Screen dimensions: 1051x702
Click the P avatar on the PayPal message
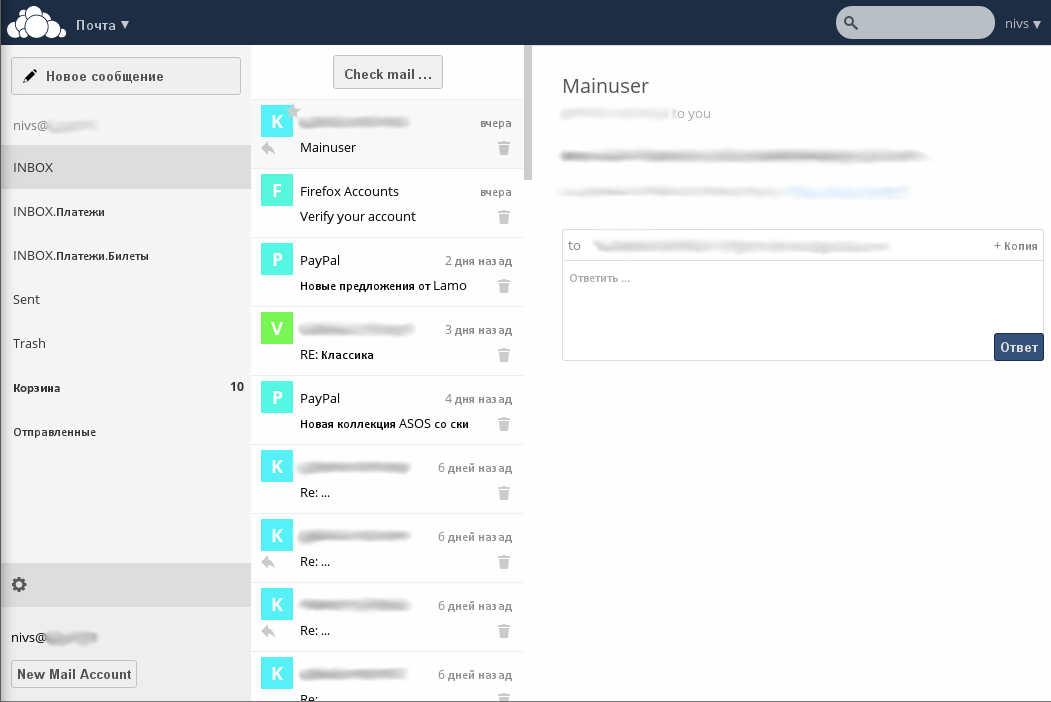pos(276,258)
